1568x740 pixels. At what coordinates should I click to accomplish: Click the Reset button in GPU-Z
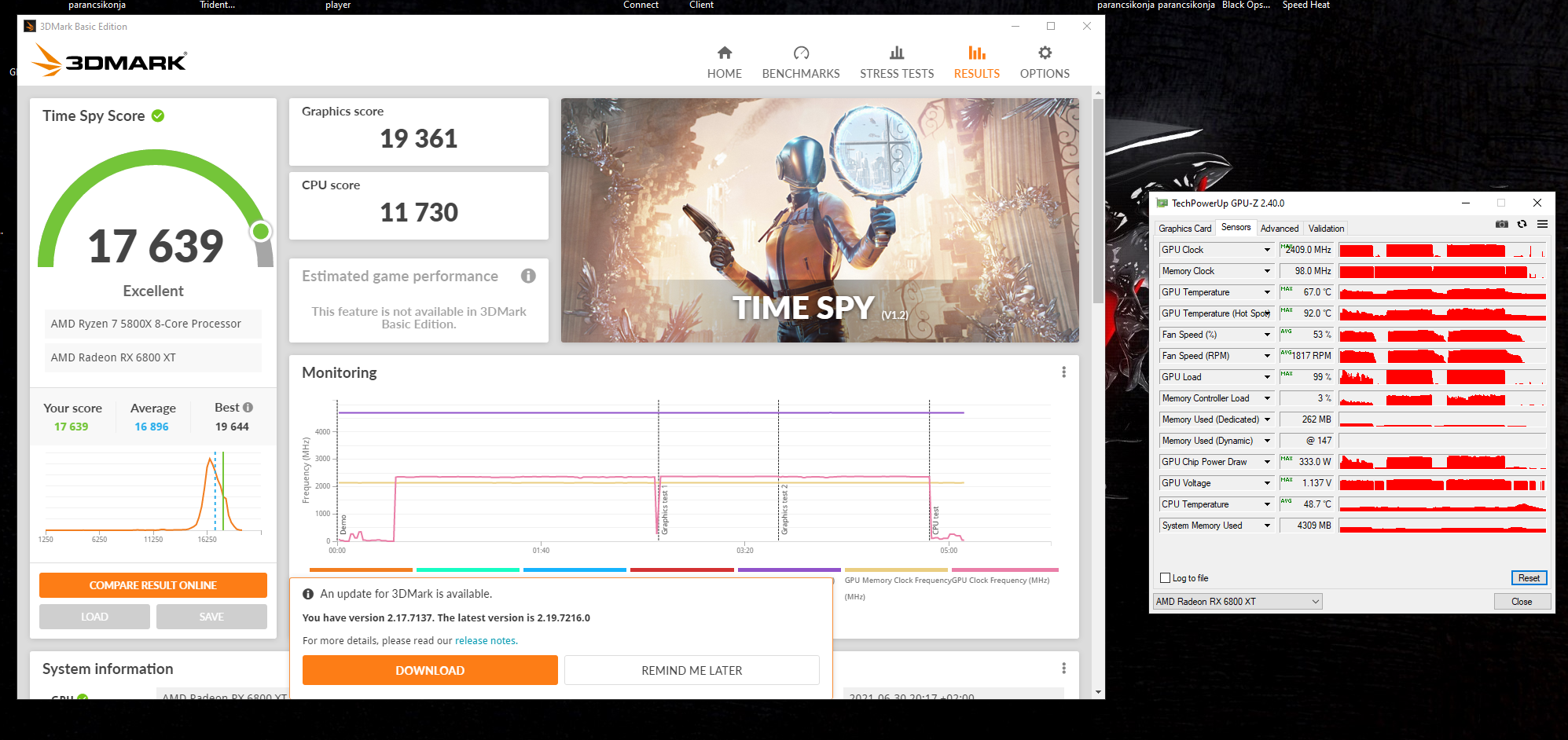tap(1529, 578)
